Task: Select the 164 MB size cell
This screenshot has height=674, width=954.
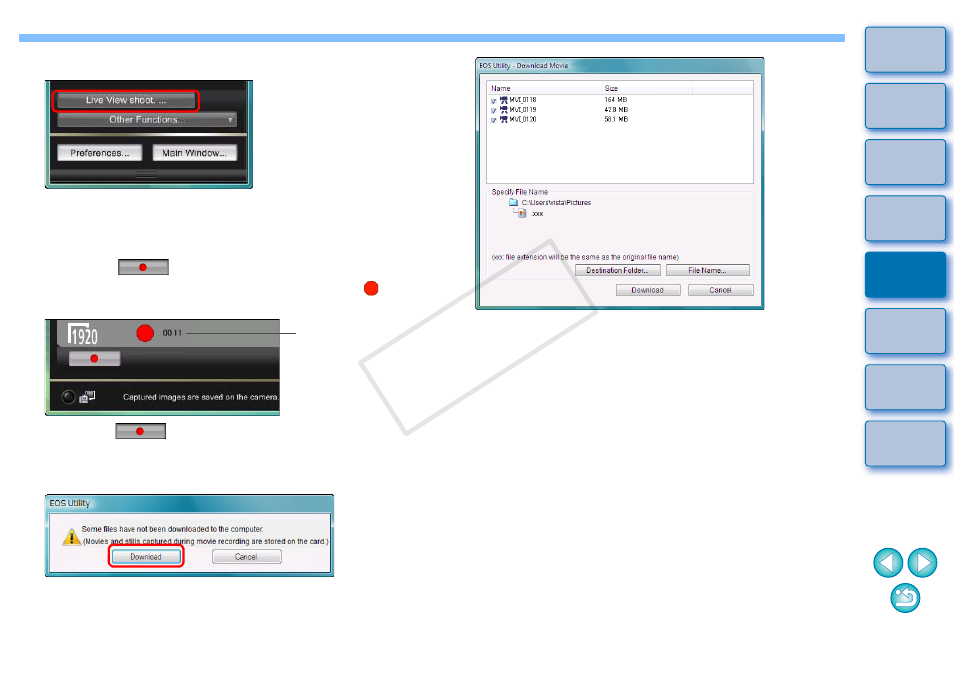Action: 616,100
